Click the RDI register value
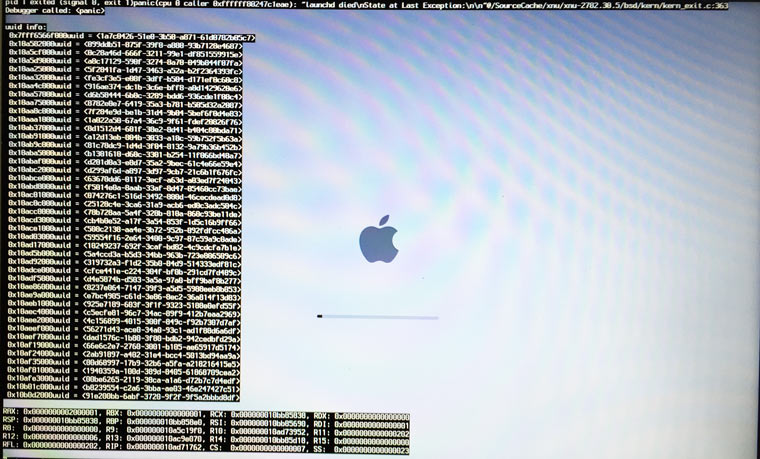The width and height of the screenshot is (760, 459). [372, 425]
